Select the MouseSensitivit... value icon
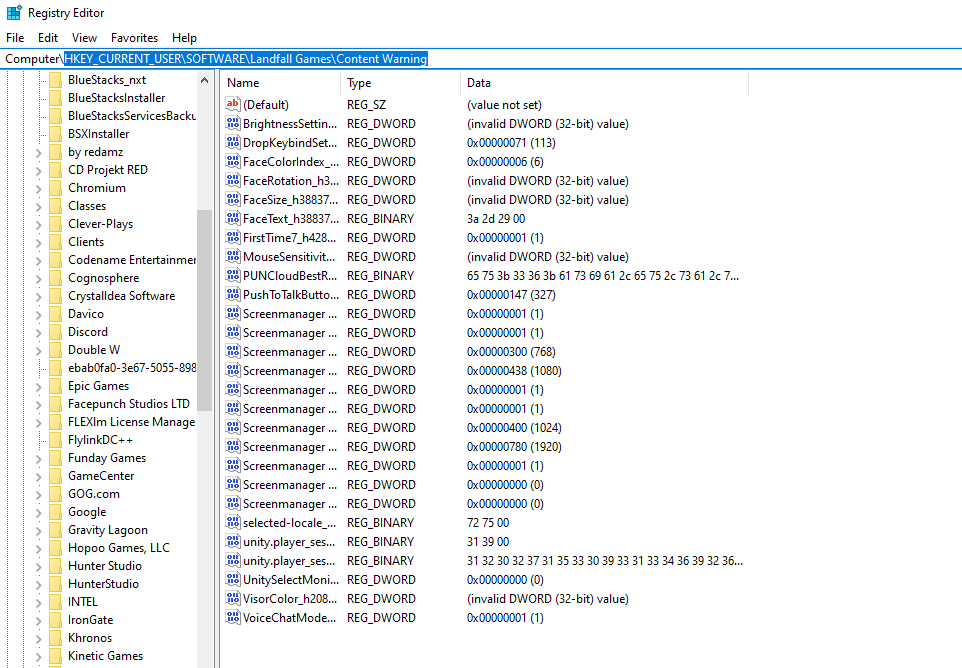 coord(233,256)
